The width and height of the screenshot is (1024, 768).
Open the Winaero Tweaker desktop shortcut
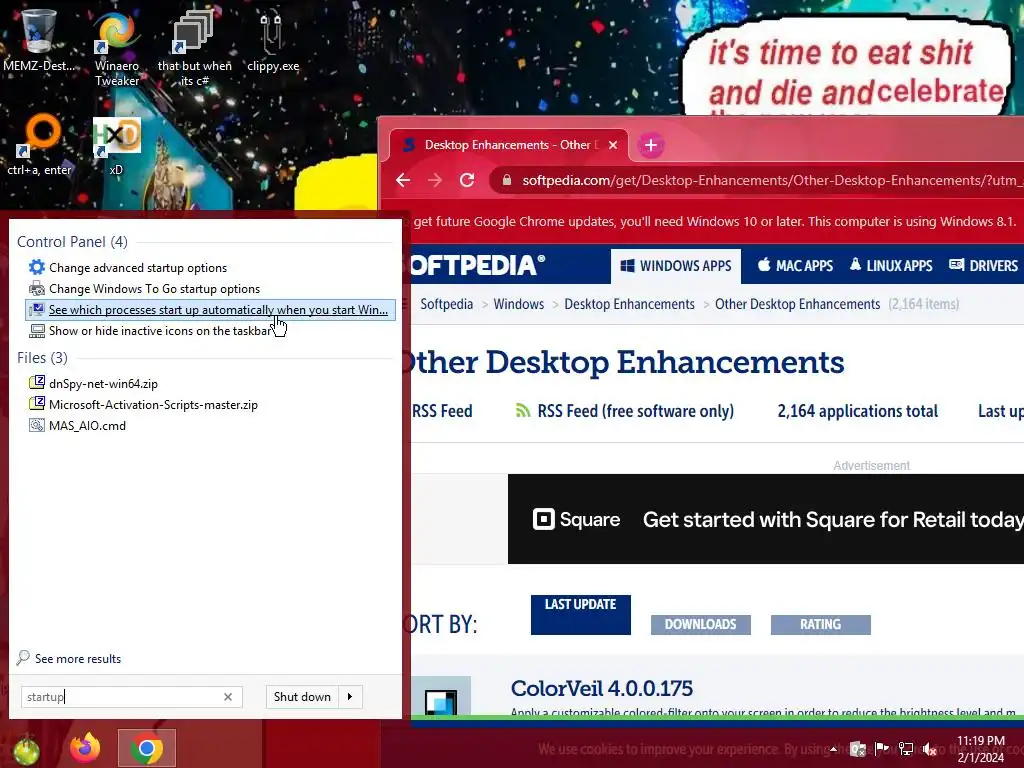click(x=116, y=49)
